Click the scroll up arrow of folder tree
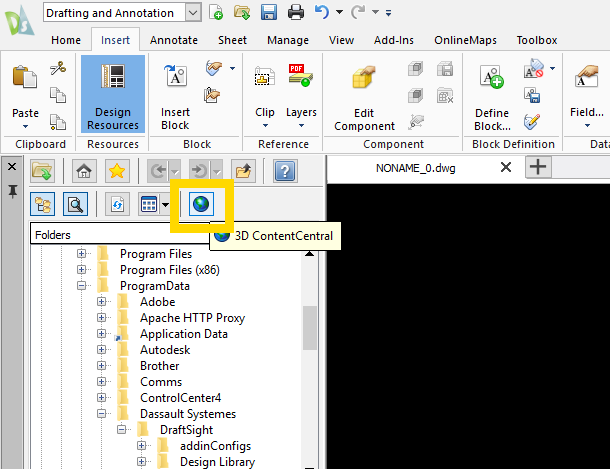Viewport: 610px width, 469px height. 310,254
